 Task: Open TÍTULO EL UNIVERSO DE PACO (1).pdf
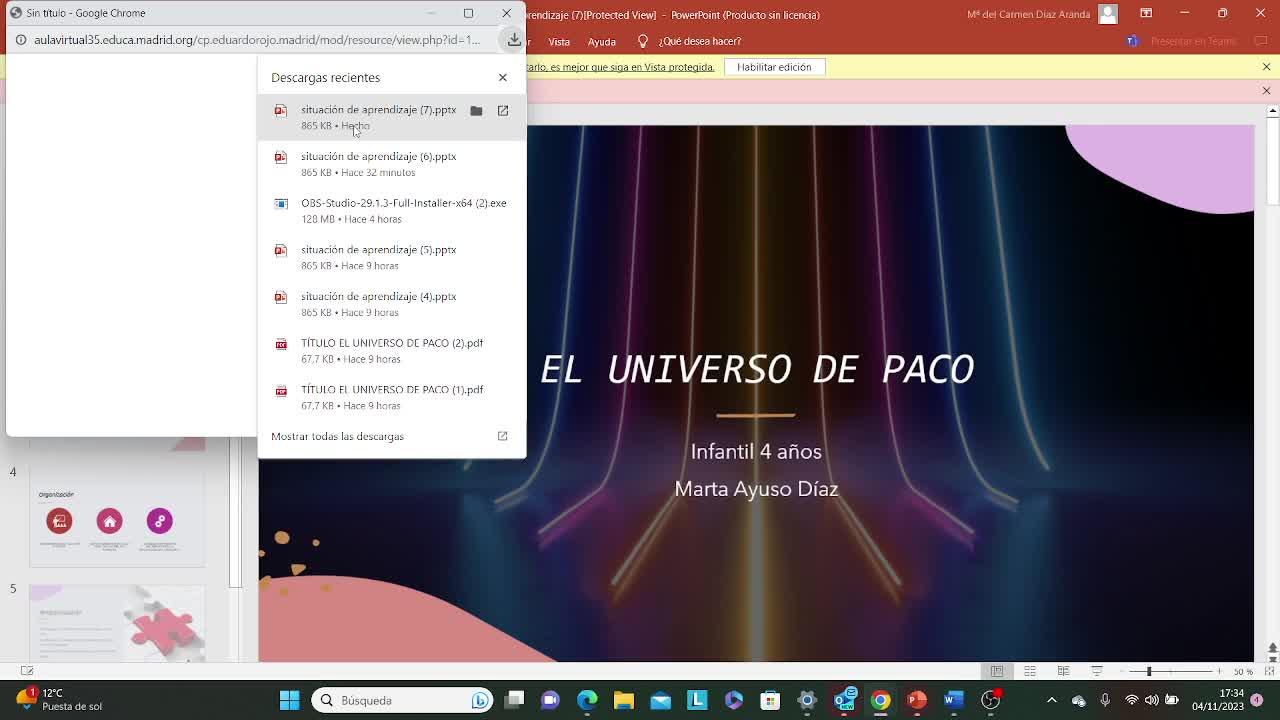point(391,397)
